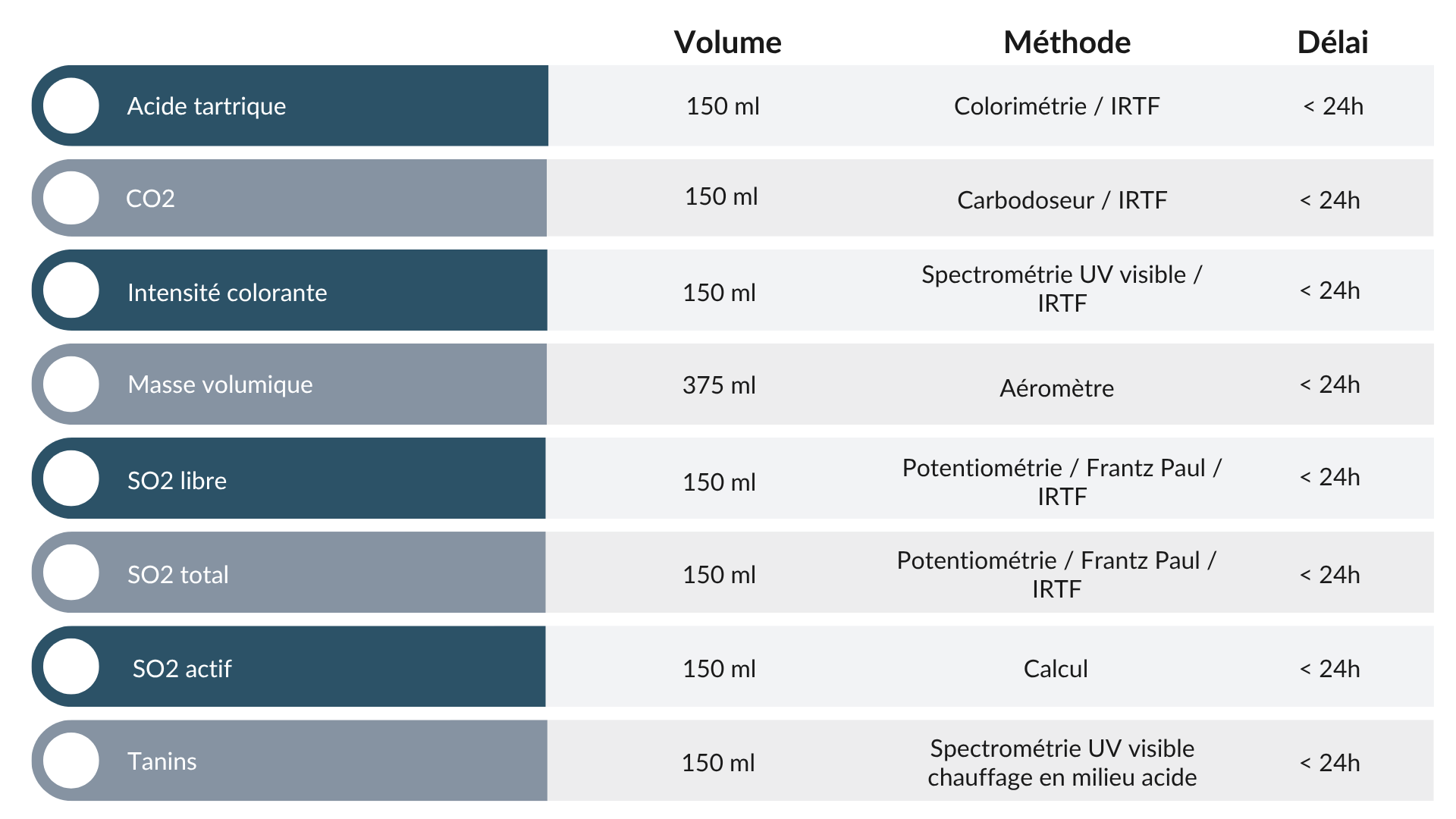Image resolution: width=1456 pixels, height=819 pixels.
Task: Click the Méthode column header
Action: click(x=1066, y=42)
